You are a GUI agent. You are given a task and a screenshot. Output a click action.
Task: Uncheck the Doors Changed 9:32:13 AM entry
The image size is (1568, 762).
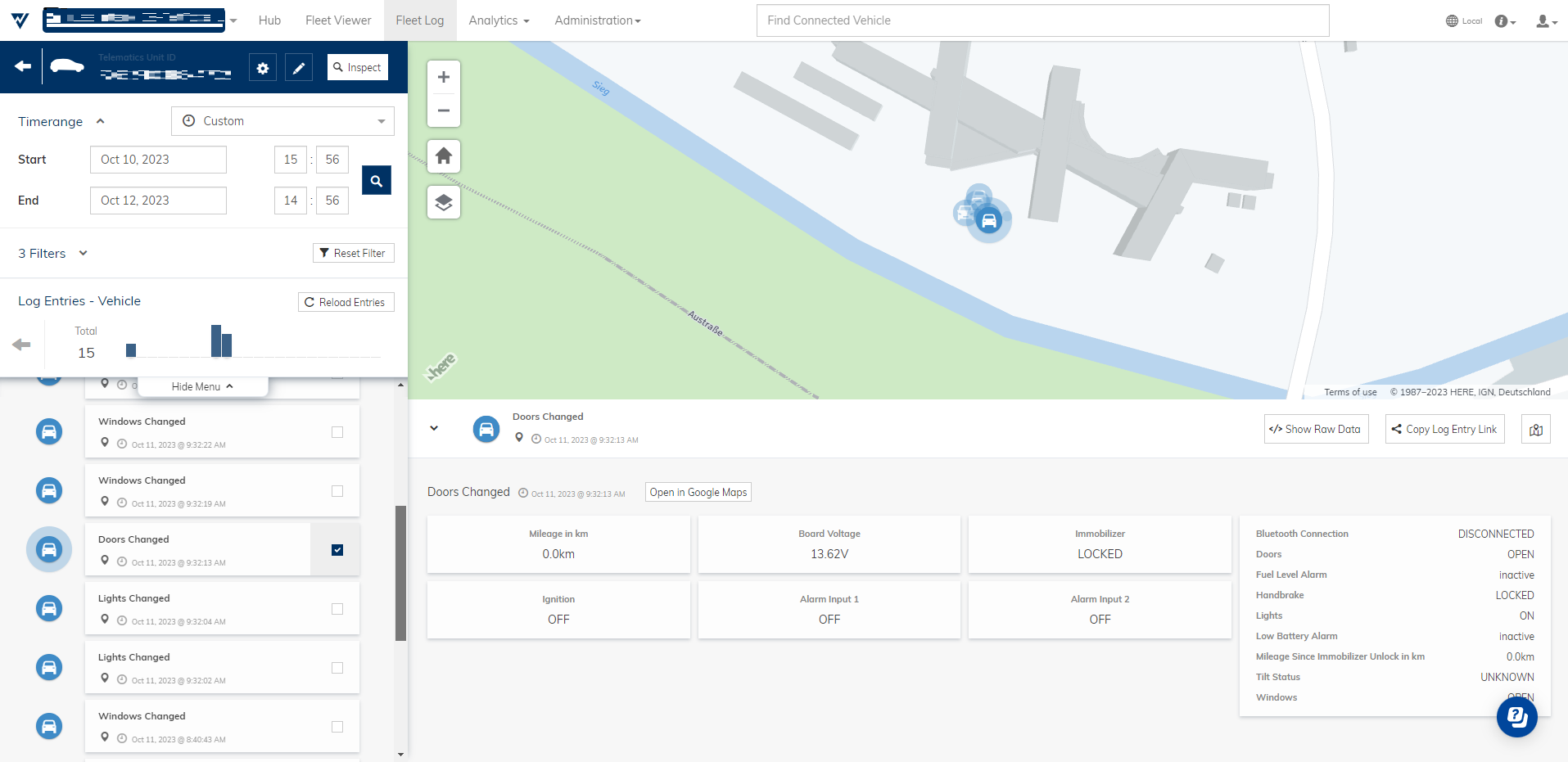click(337, 550)
